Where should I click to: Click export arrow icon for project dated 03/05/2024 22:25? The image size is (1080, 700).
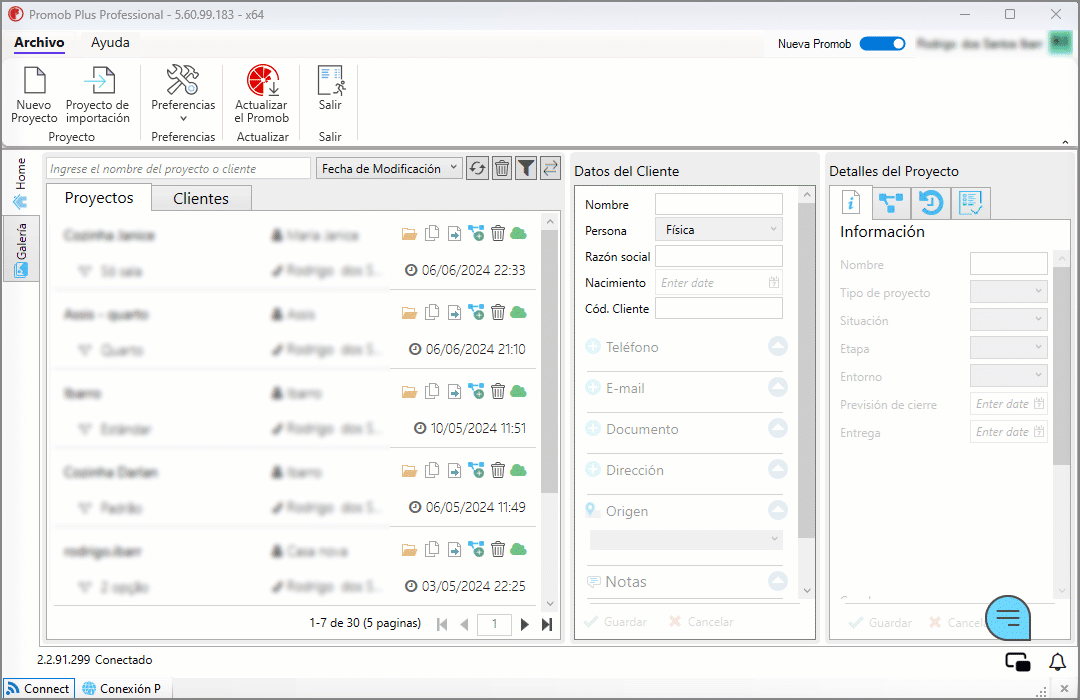click(x=455, y=550)
